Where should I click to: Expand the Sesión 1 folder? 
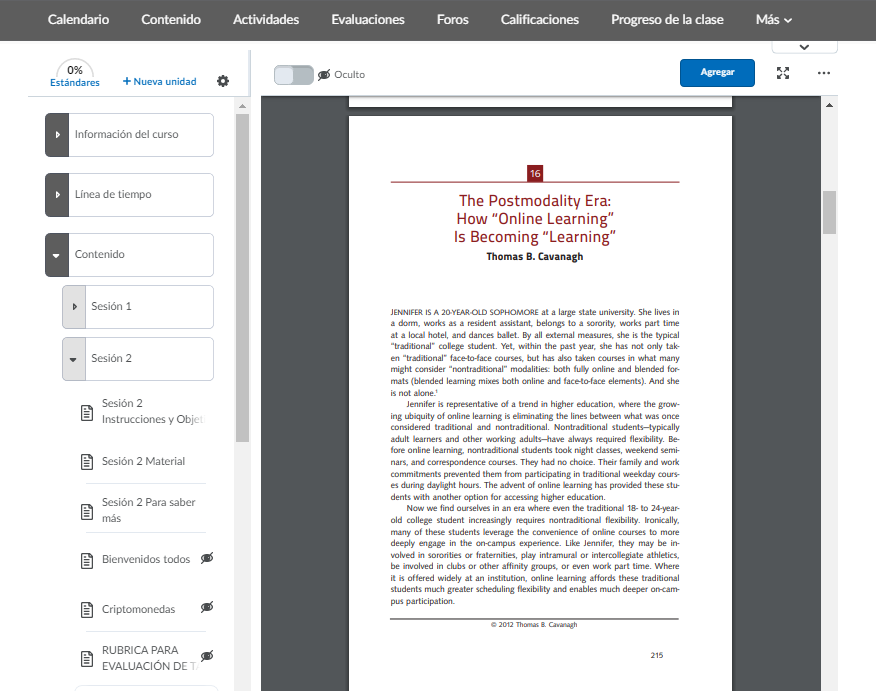point(74,307)
